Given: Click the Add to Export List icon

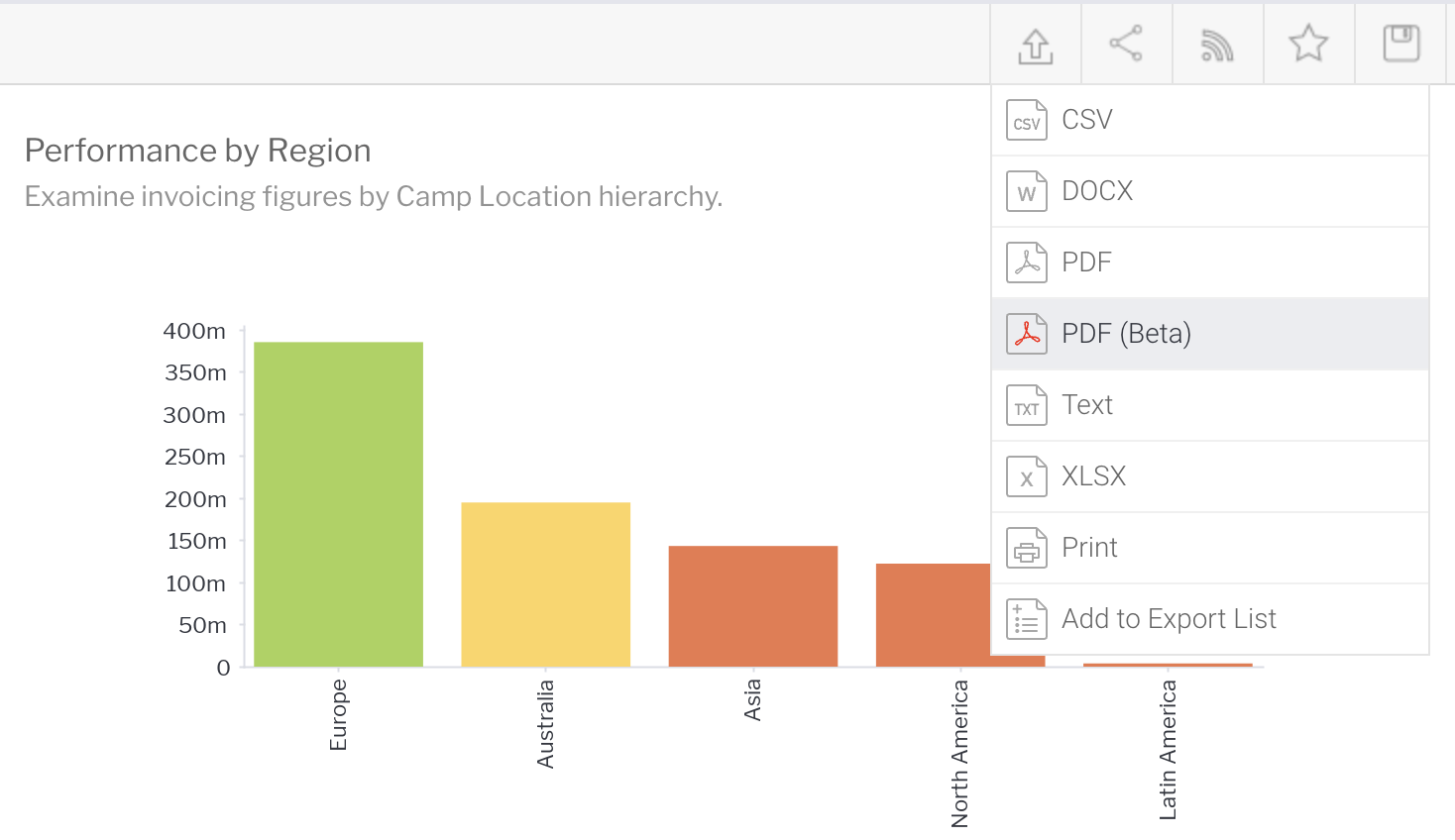Looking at the screenshot, I should [1027, 620].
